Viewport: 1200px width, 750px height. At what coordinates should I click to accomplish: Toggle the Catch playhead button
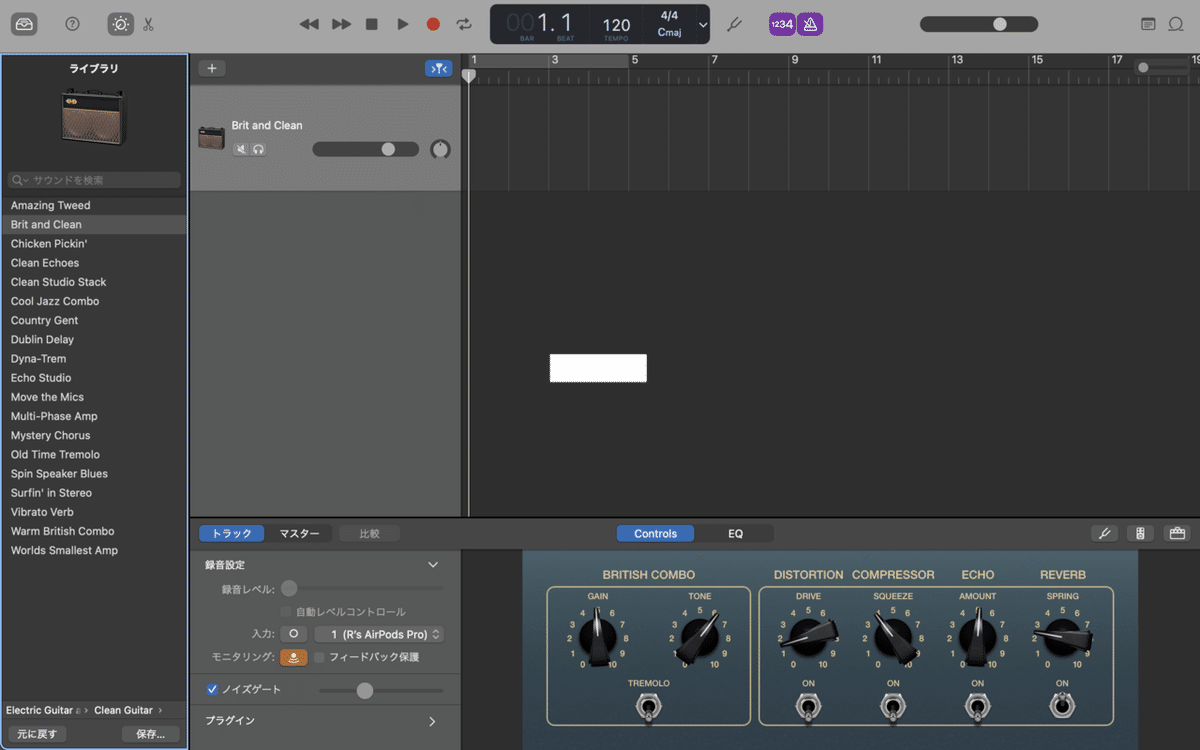(438, 68)
